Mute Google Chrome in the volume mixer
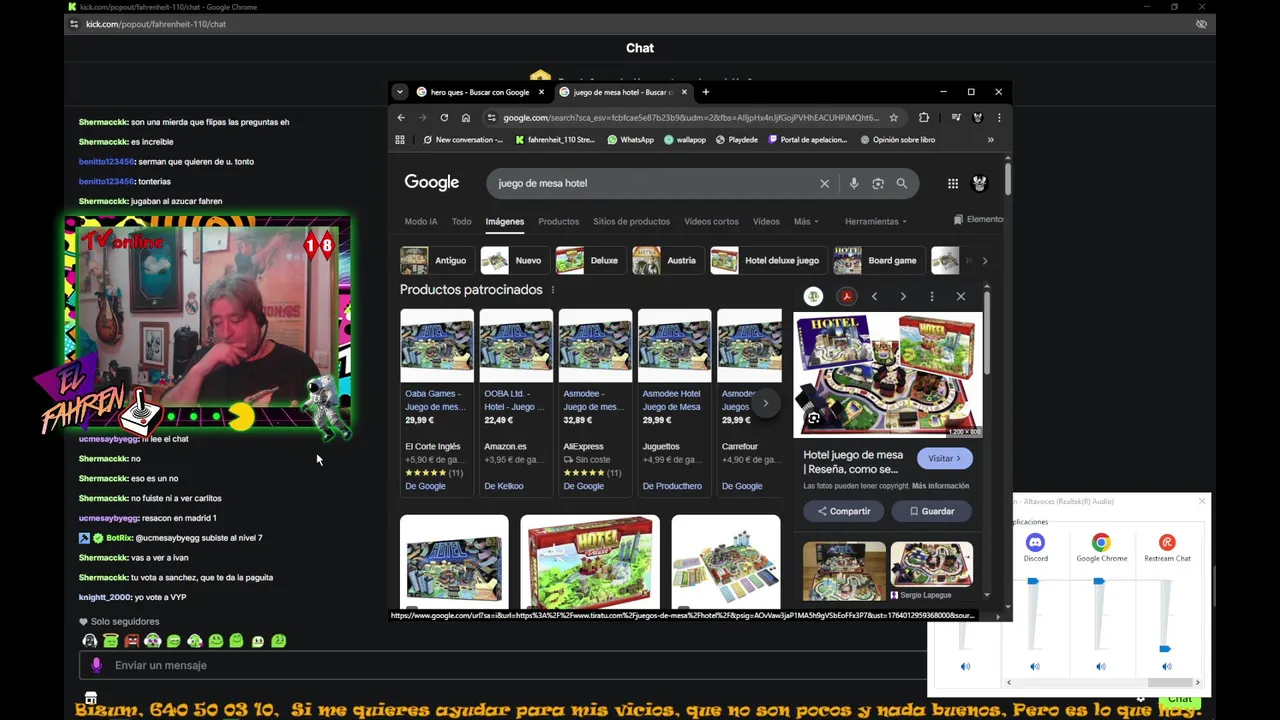Screen dimensions: 1280x720 pos(1101,667)
